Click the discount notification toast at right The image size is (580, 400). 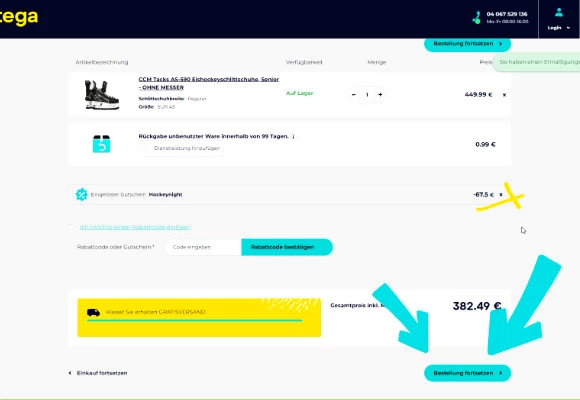[x=537, y=62]
